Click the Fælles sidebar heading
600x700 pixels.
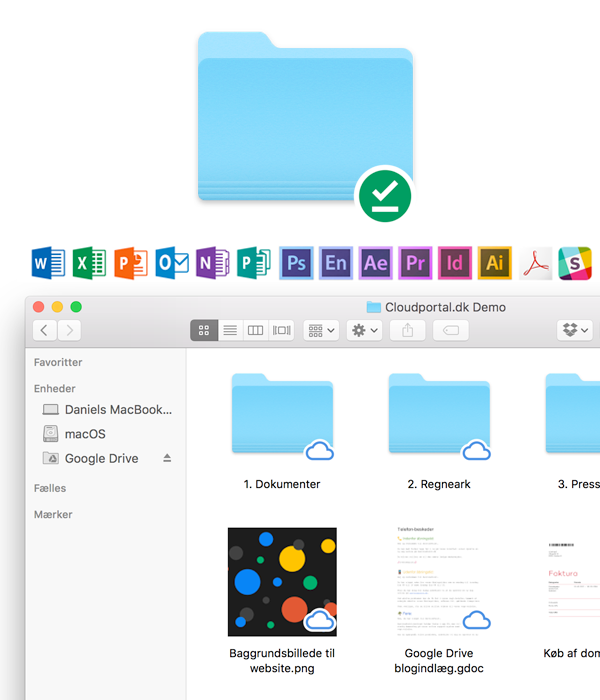(50, 488)
